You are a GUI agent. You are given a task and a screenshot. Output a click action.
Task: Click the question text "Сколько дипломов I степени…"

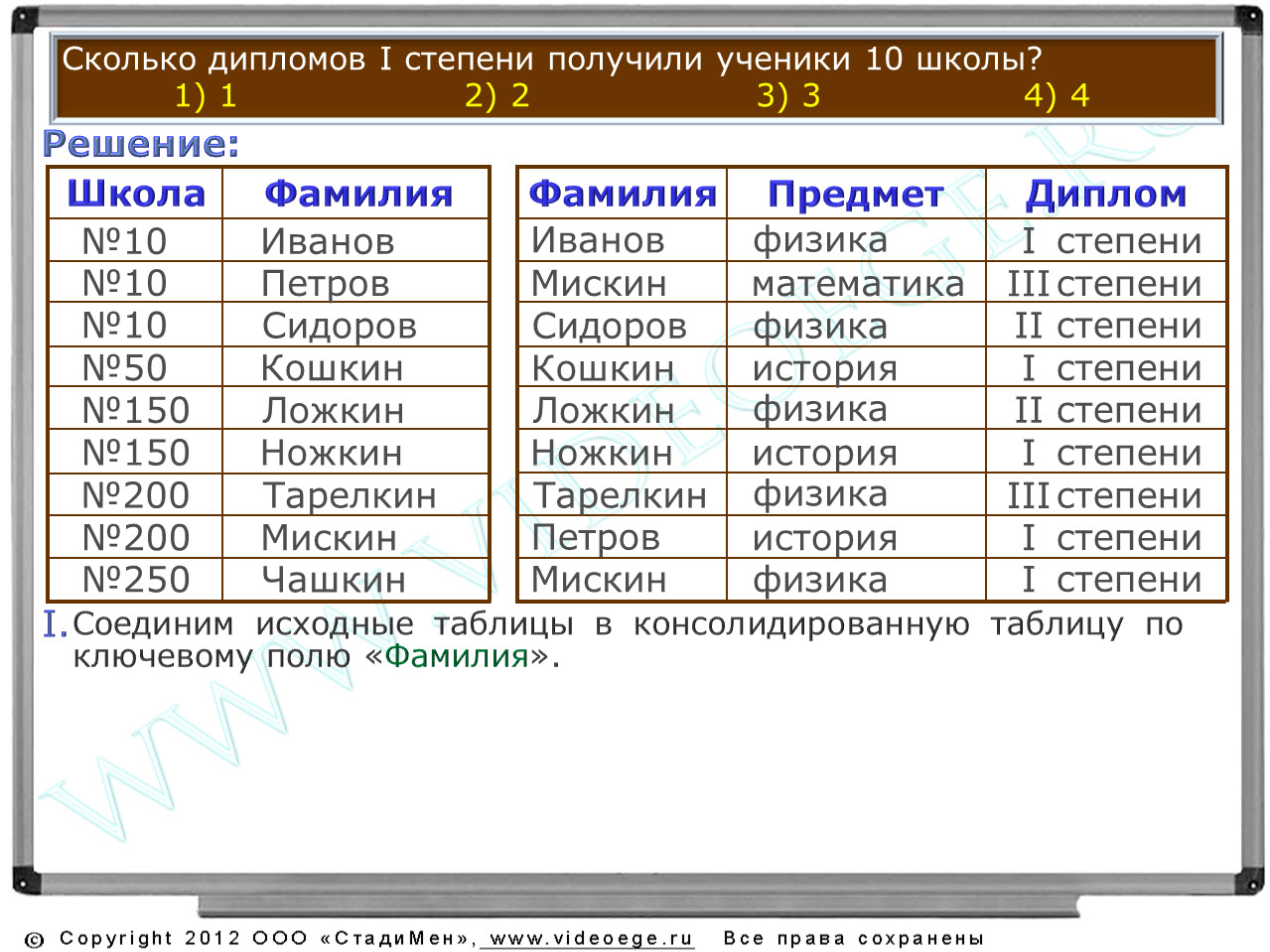[x=552, y=59]
